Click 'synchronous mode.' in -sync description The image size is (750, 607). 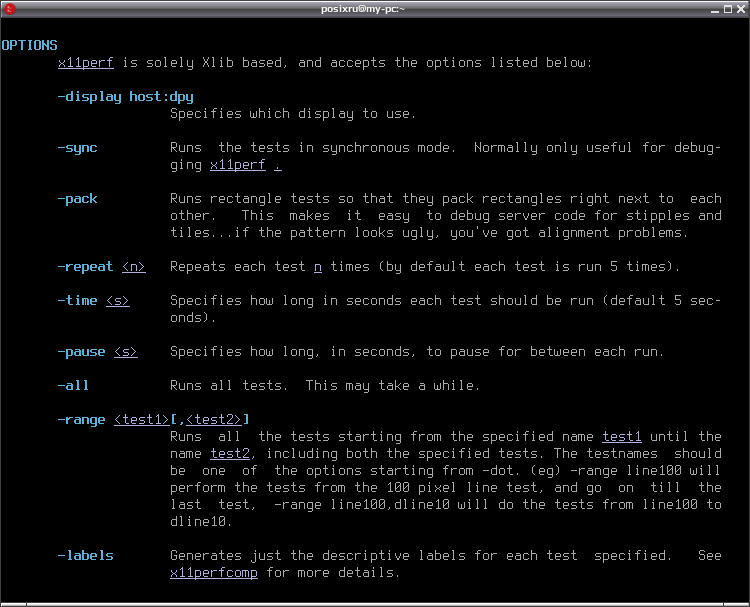pos(388,148)
